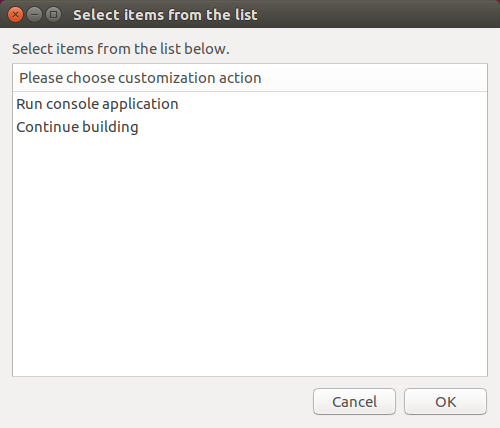Confirm the selection with OK
This screenshot has width=500, height=428.
coord(445,402)
